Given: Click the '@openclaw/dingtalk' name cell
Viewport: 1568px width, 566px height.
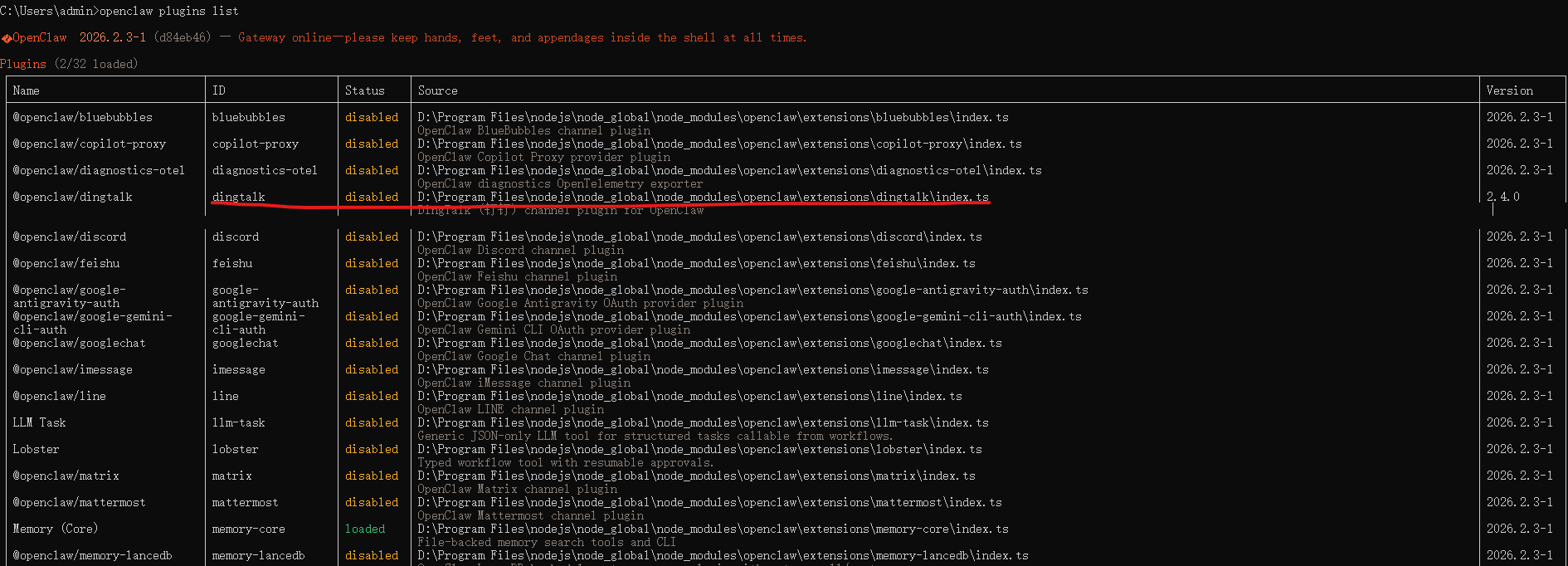Looking at the screenshot, I should coord(73,197).
